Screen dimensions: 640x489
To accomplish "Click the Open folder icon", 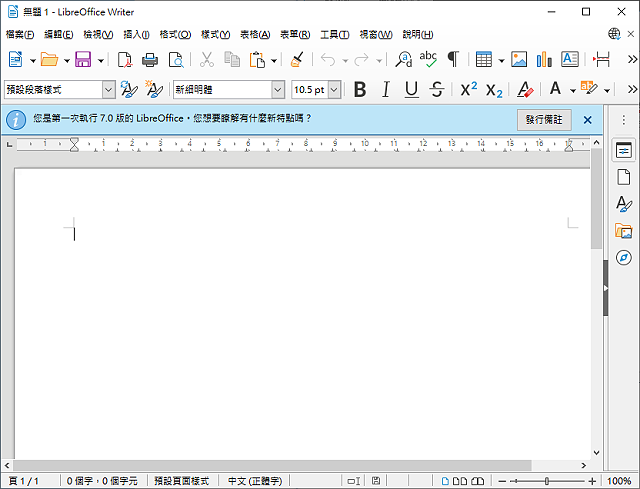I will pos(49,60).
